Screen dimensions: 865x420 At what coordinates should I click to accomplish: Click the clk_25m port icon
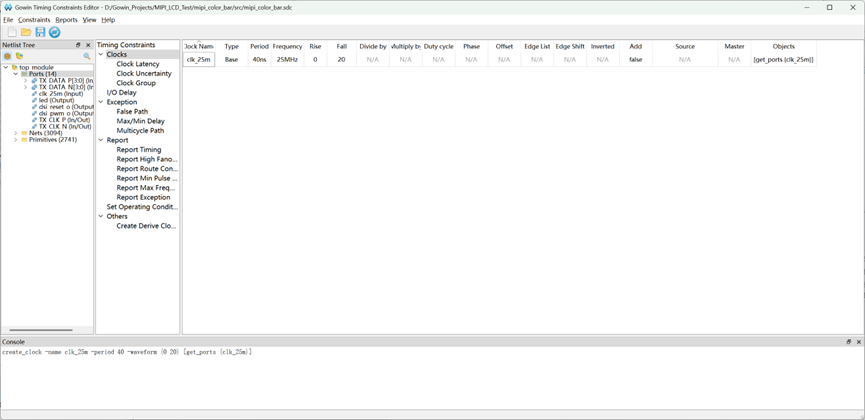tap(34, 94)
